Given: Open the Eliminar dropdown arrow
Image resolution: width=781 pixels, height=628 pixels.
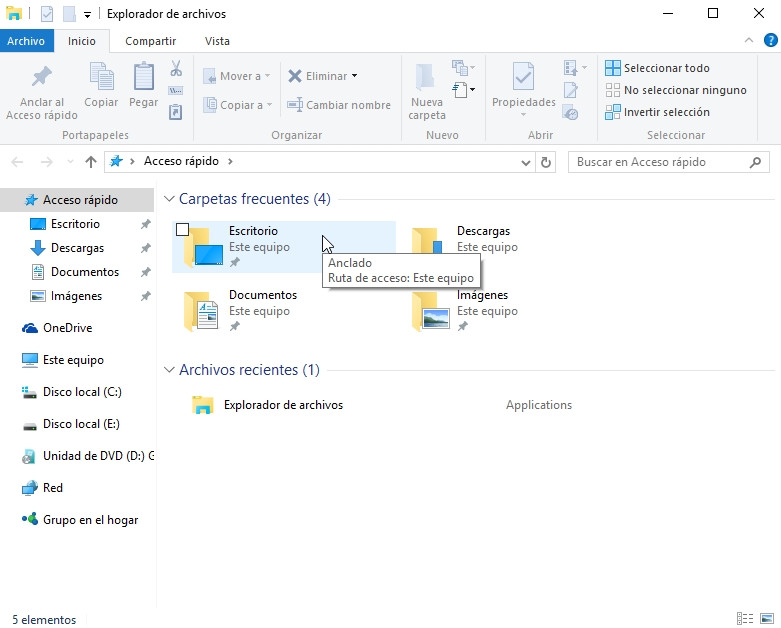Looking at the screenshot, I should tap(354, 76).
